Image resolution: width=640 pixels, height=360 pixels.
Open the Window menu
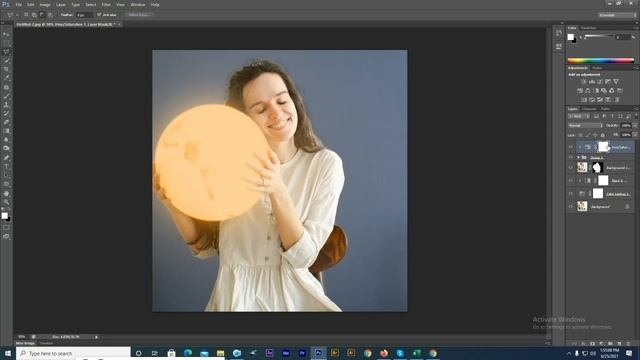pyautogui.click(x=138, y=5)
